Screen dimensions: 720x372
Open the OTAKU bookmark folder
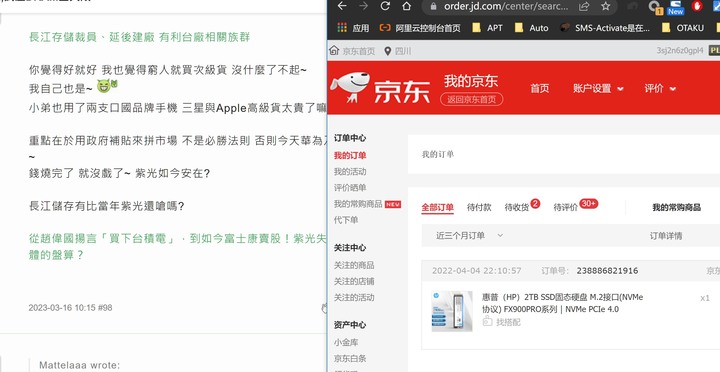point(683,28)
